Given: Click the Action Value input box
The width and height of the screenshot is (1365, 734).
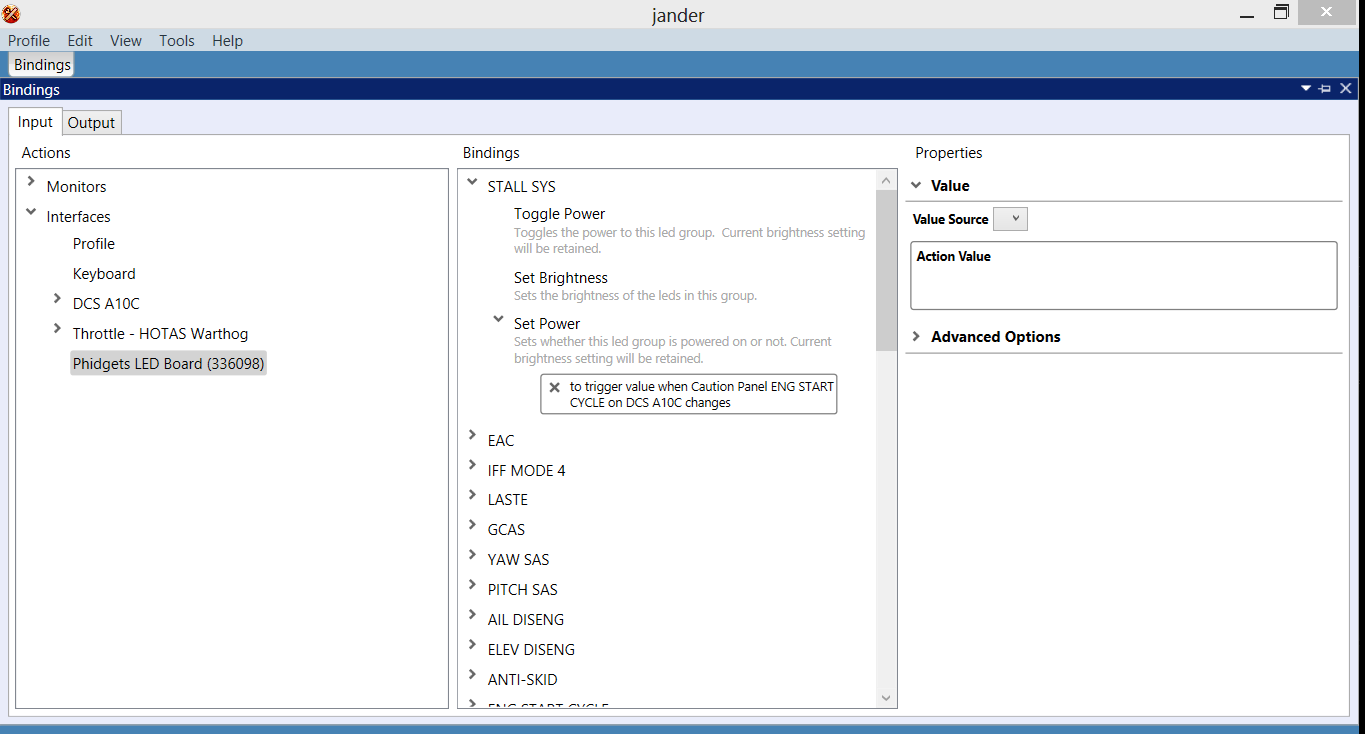Looking at the screenshot, I should 1123,275.
